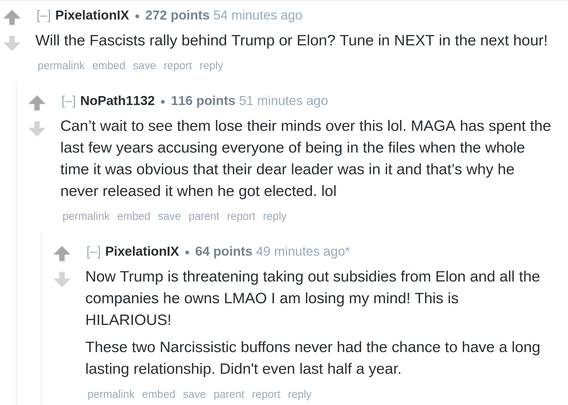
Task: Collapse NoPath1132's comment with [–]
Action: pos(68,101)
